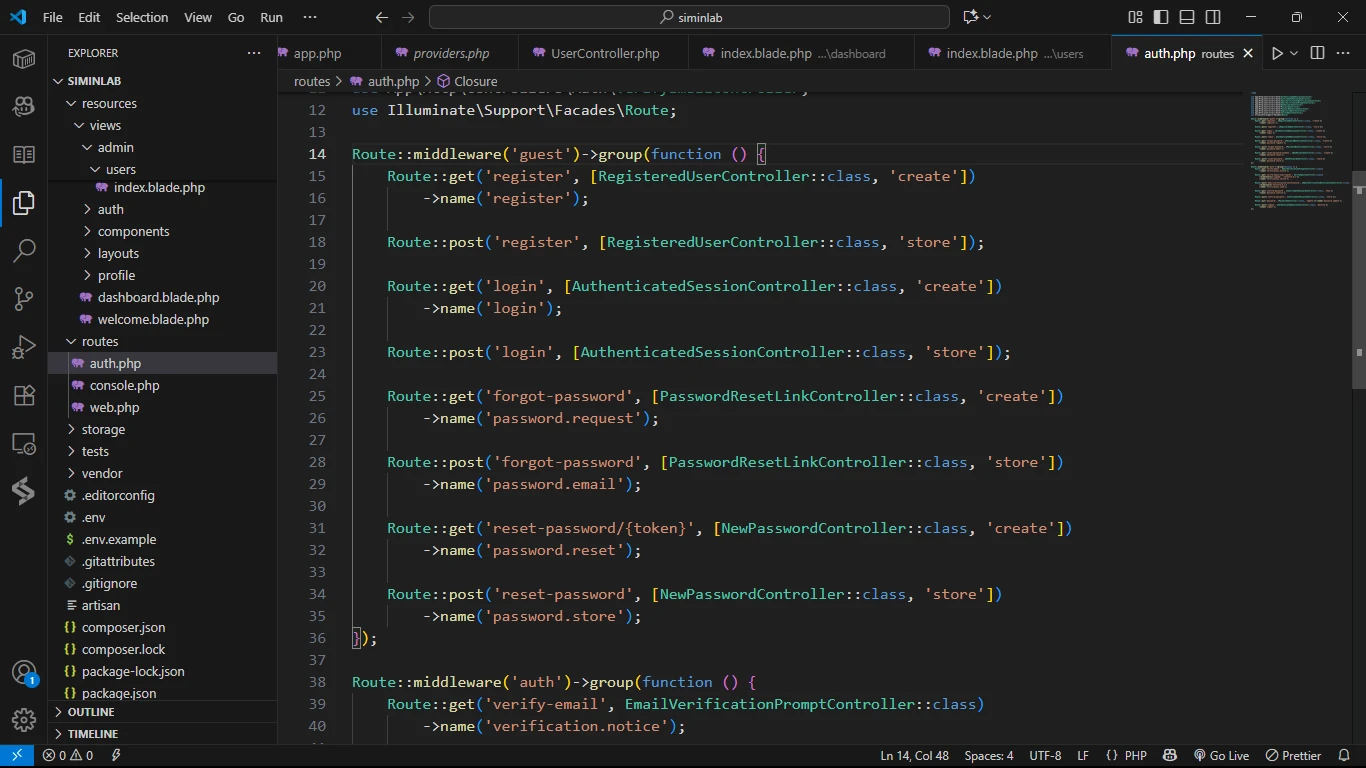Toggle the Panel layout button

(x=1187, y=17)
